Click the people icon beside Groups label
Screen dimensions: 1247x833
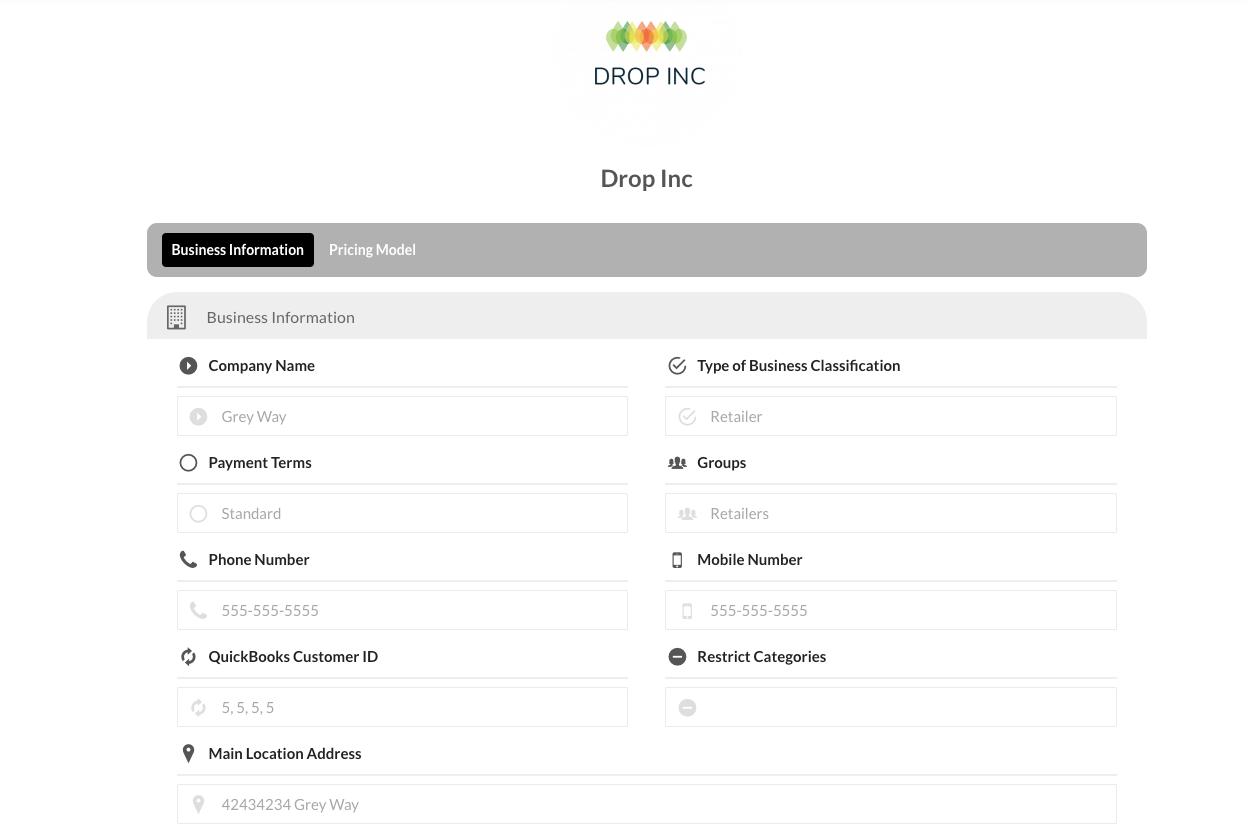click(x=677, y=463)
